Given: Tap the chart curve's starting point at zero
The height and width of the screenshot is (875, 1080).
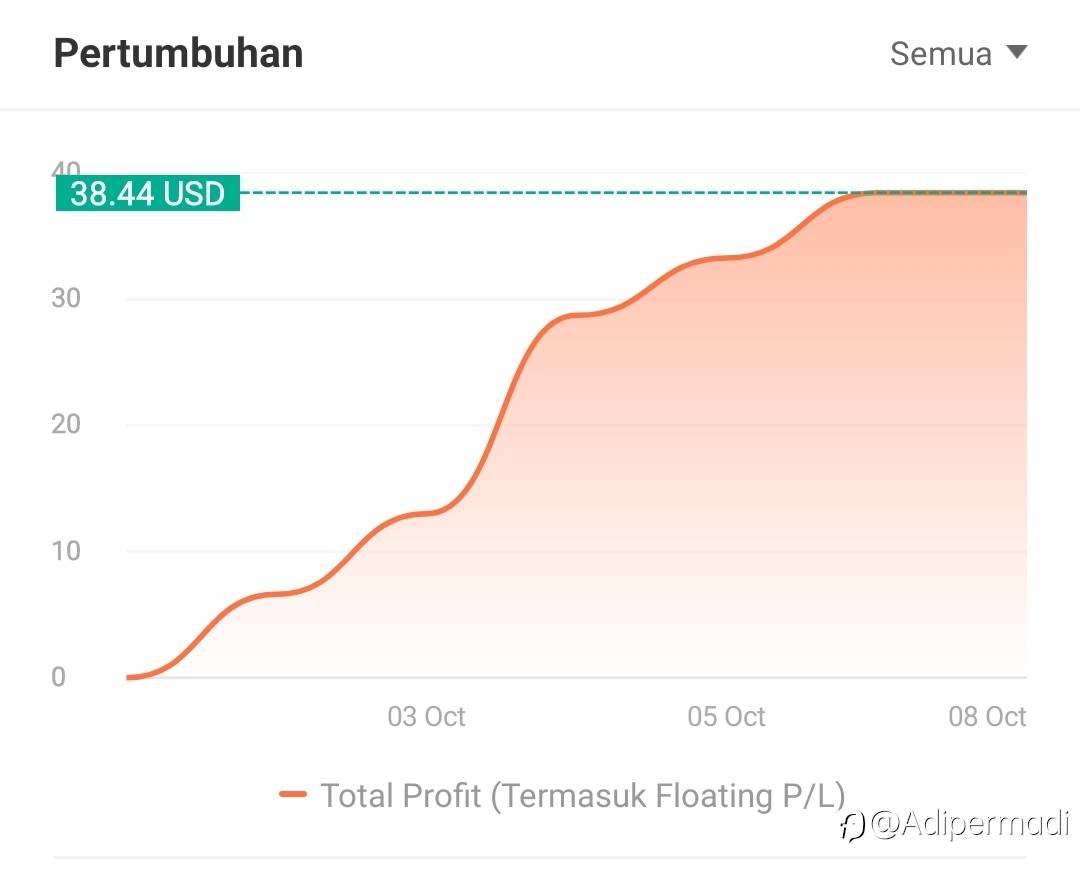Looking at the screenshot, I should point(129,677).
